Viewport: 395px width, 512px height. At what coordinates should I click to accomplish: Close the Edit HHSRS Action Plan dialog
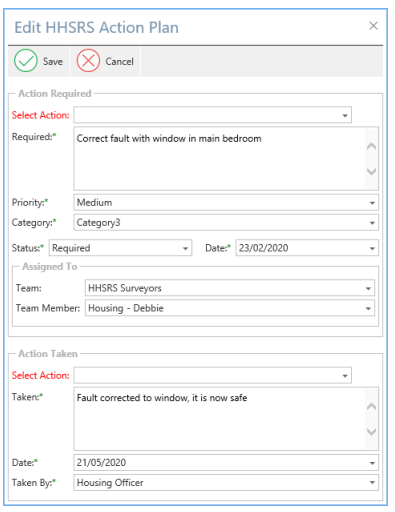pos(373,26)
